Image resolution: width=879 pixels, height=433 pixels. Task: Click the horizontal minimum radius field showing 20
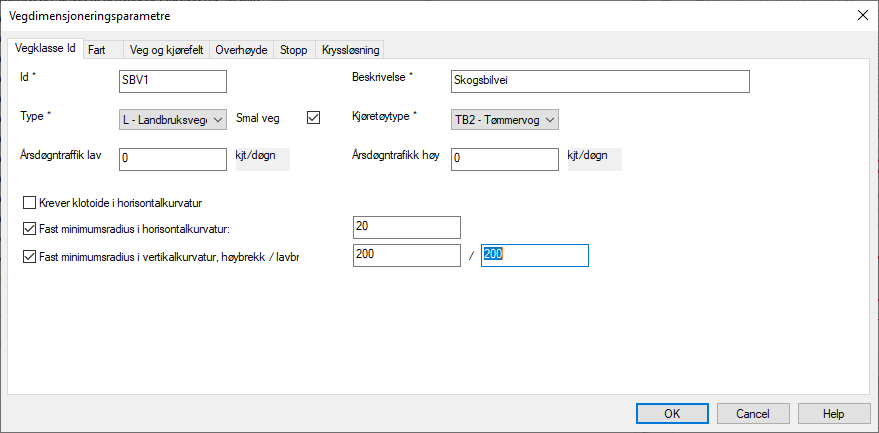click(406, 228)
